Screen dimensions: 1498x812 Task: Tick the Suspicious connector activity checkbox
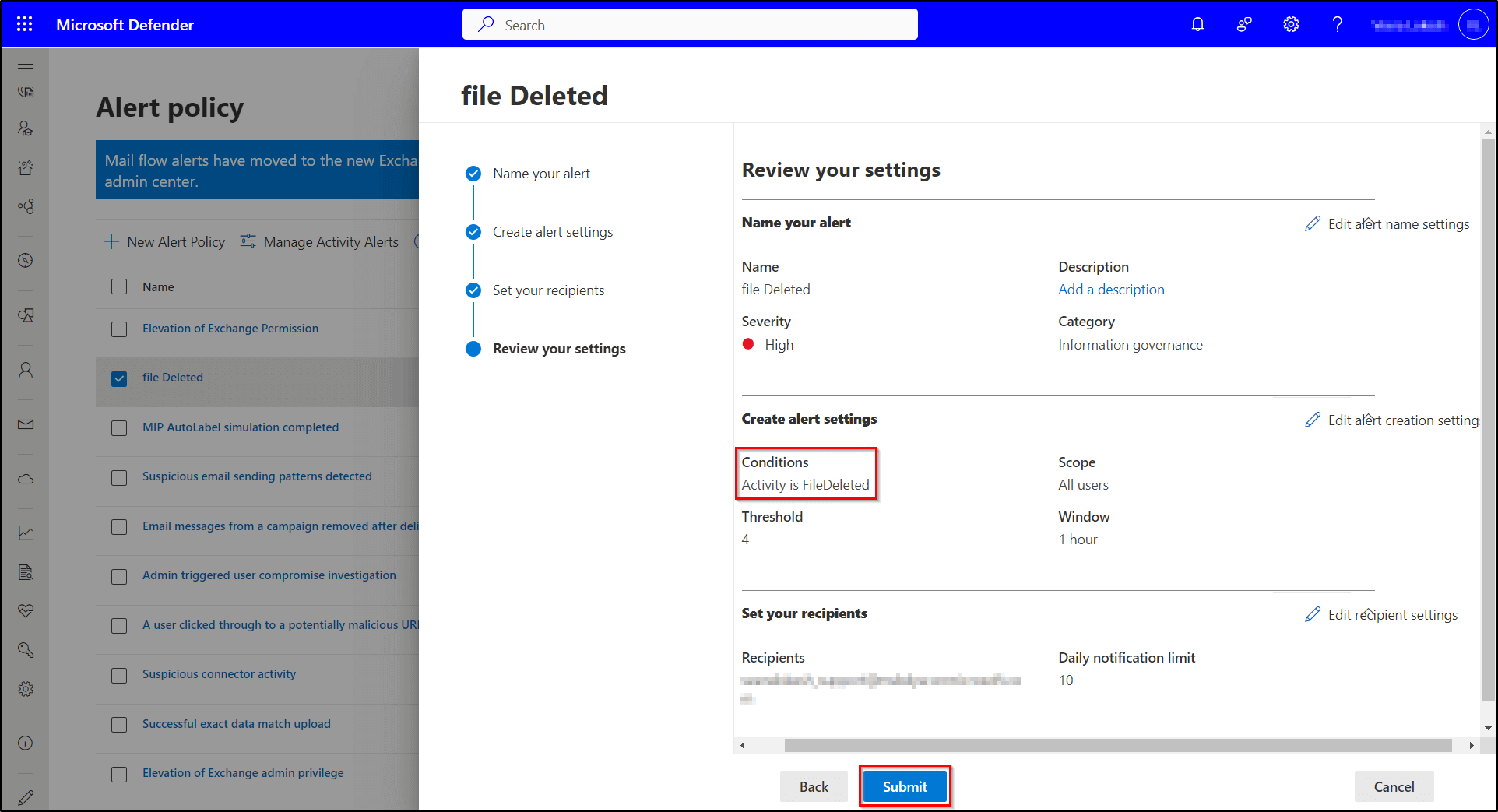pyautogui.click(x=119, y=675)
